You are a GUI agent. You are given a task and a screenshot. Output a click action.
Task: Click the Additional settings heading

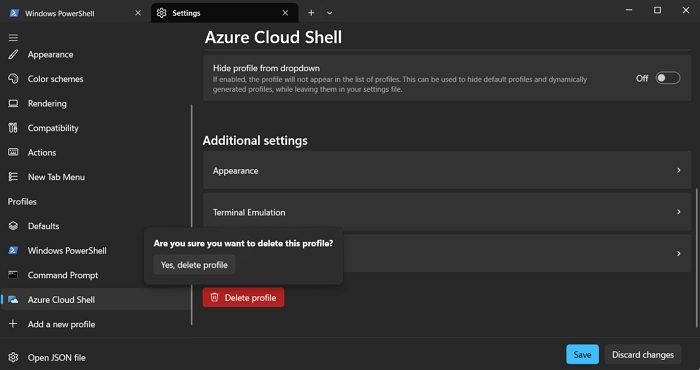[255, 140]
